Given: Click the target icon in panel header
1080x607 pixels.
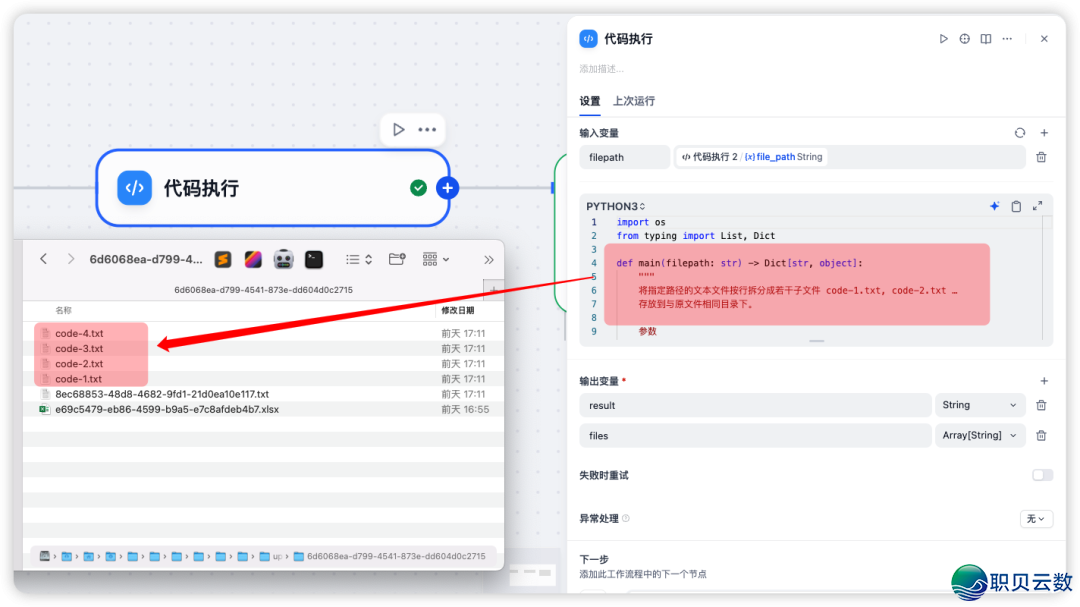Looking at the screenshot, I should pos(964,39).
